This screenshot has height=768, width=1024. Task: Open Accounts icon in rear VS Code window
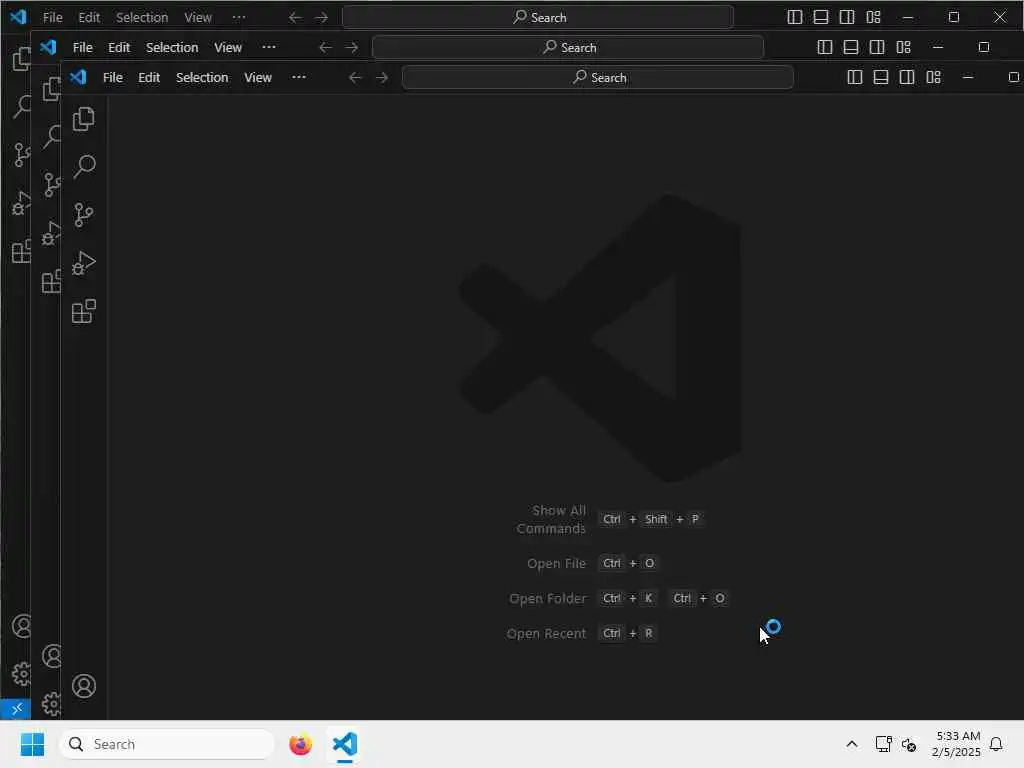(22, 626)
